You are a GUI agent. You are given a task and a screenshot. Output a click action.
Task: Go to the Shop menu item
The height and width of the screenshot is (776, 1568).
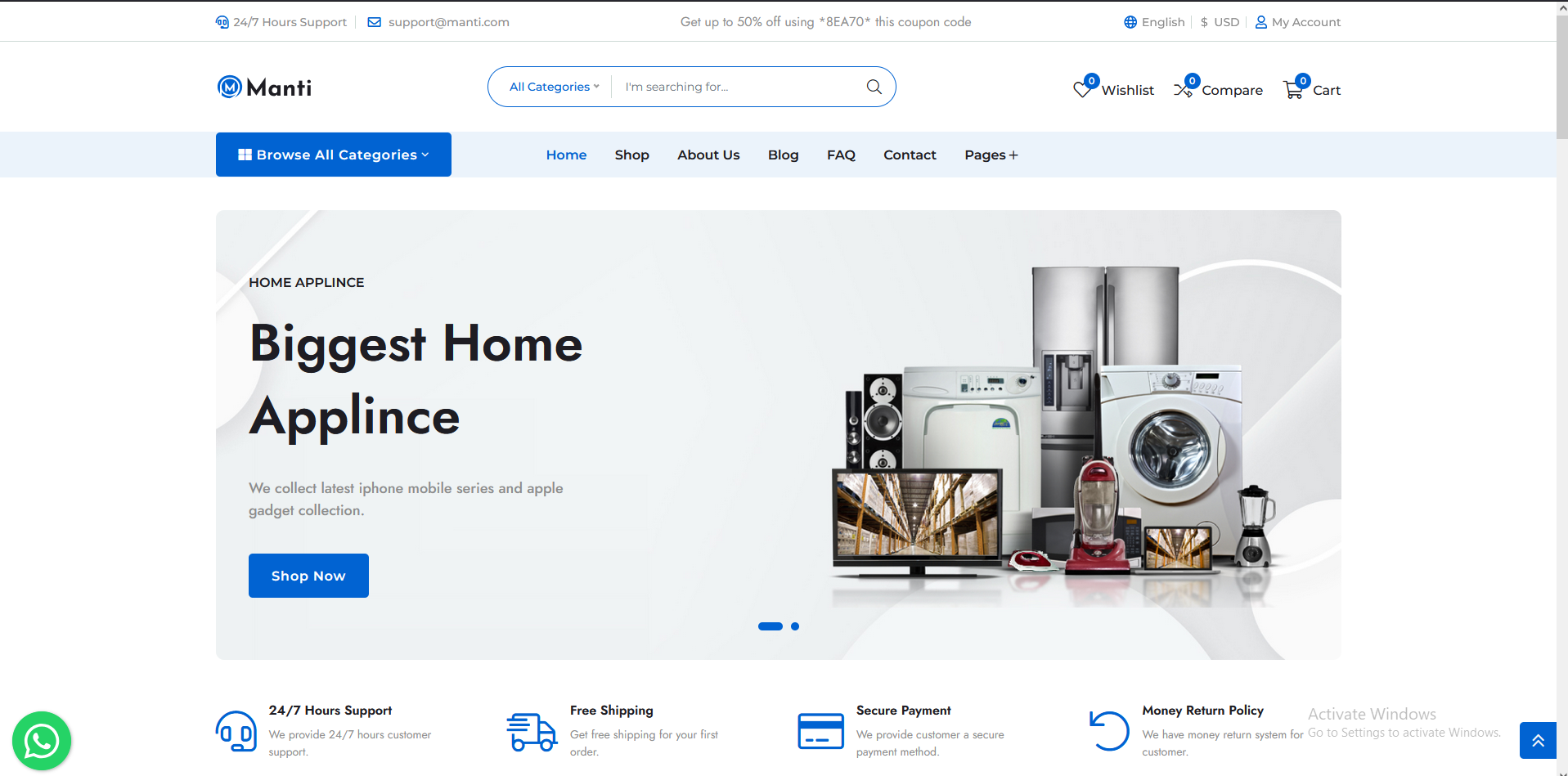coord(632,155)
